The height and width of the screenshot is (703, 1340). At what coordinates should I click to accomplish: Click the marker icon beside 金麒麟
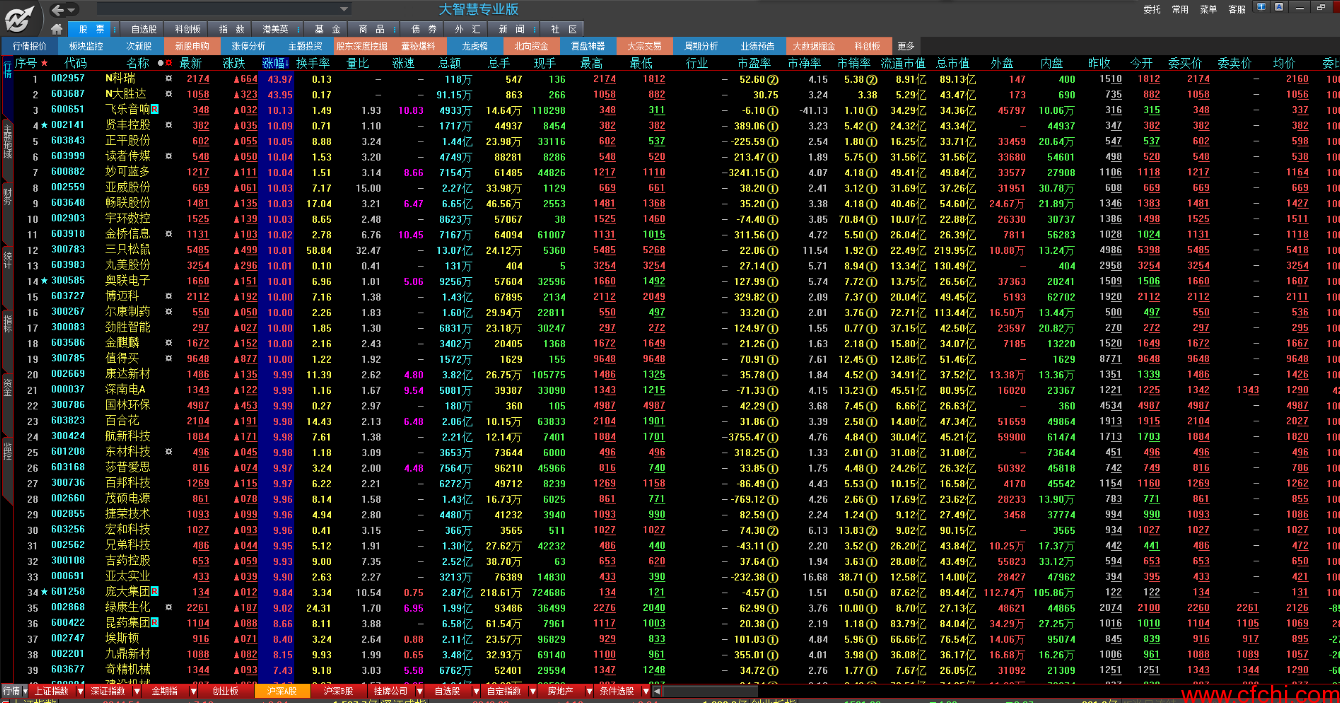pos(168,343)
